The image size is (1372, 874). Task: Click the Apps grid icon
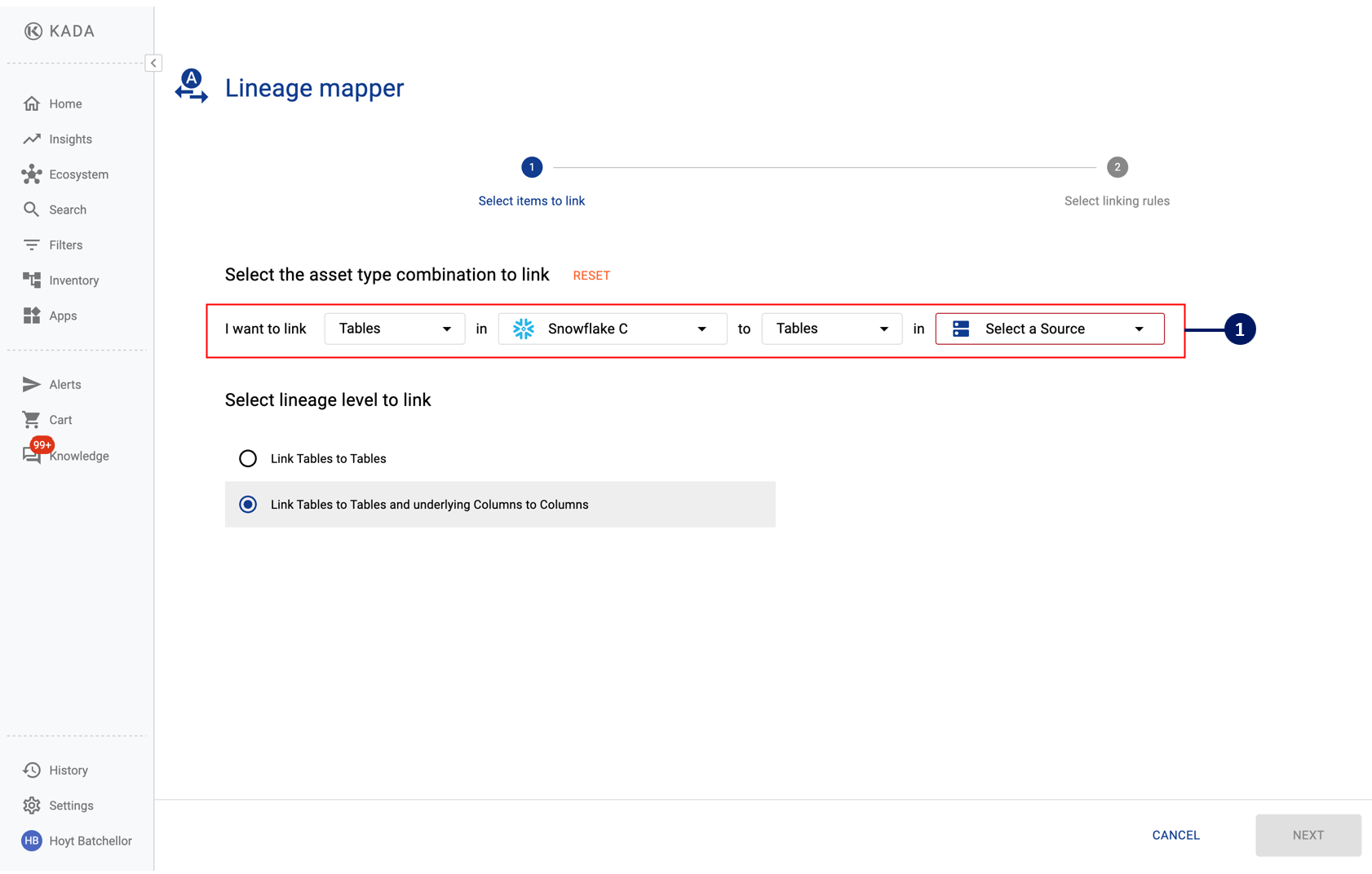click(32, 316)
